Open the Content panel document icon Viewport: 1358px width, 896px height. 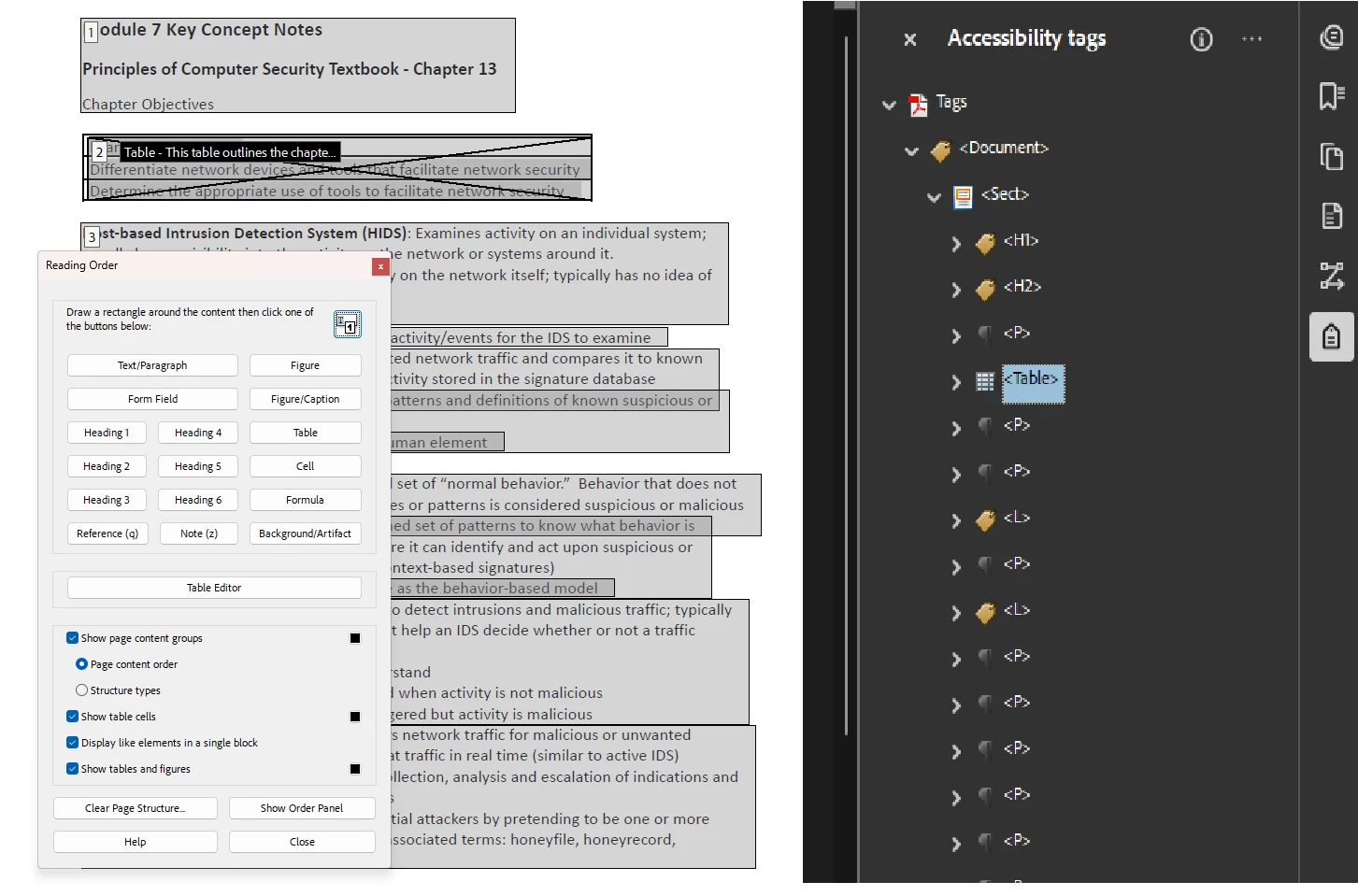1331,217
